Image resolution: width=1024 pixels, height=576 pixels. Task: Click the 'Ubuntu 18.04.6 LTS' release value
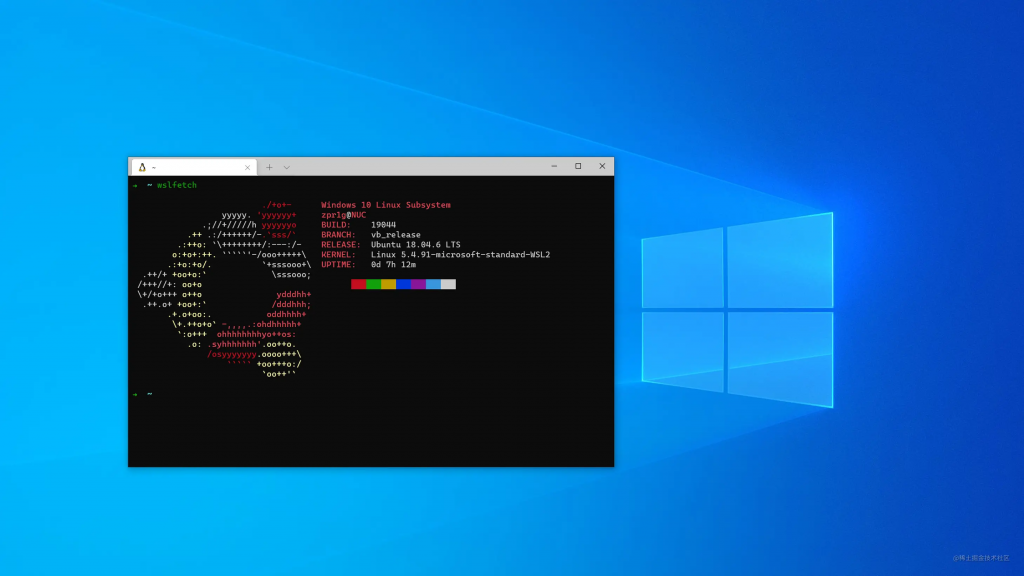(416, 245)
